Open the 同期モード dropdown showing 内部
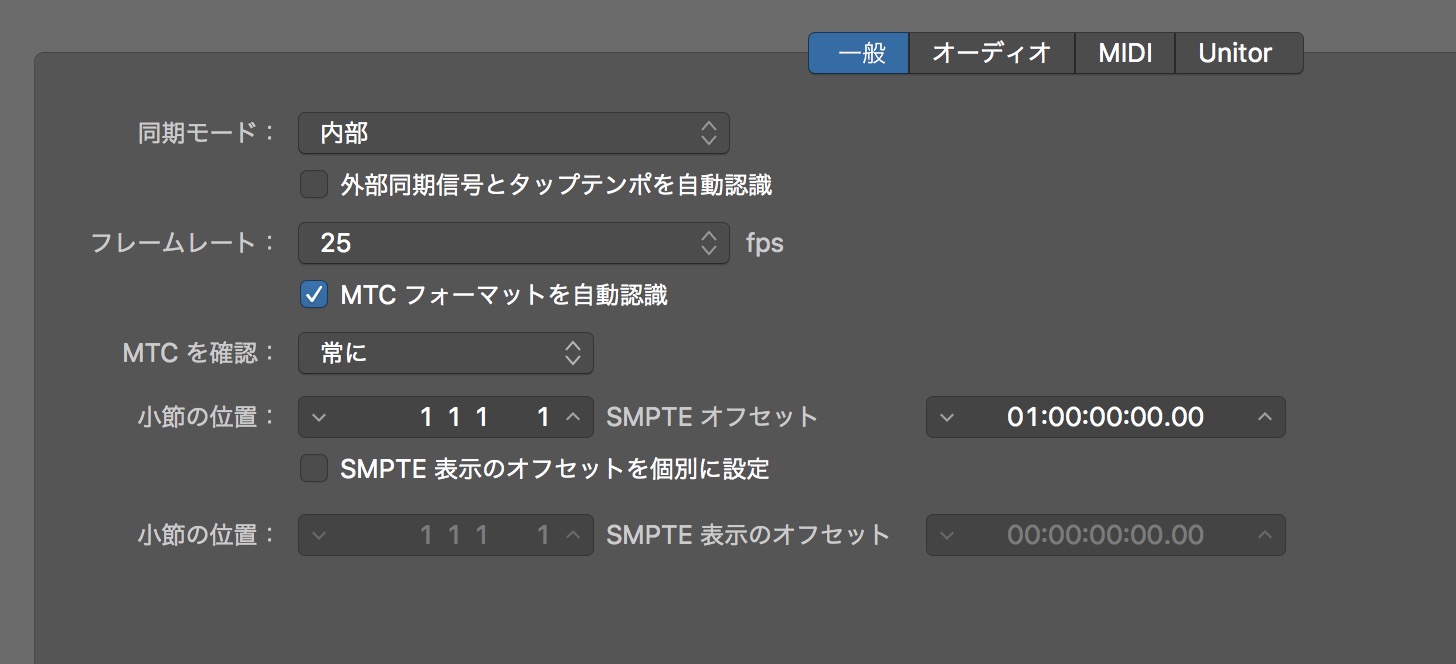The height and width of the screenshot is (664, 1456). (x=514, y=133)
